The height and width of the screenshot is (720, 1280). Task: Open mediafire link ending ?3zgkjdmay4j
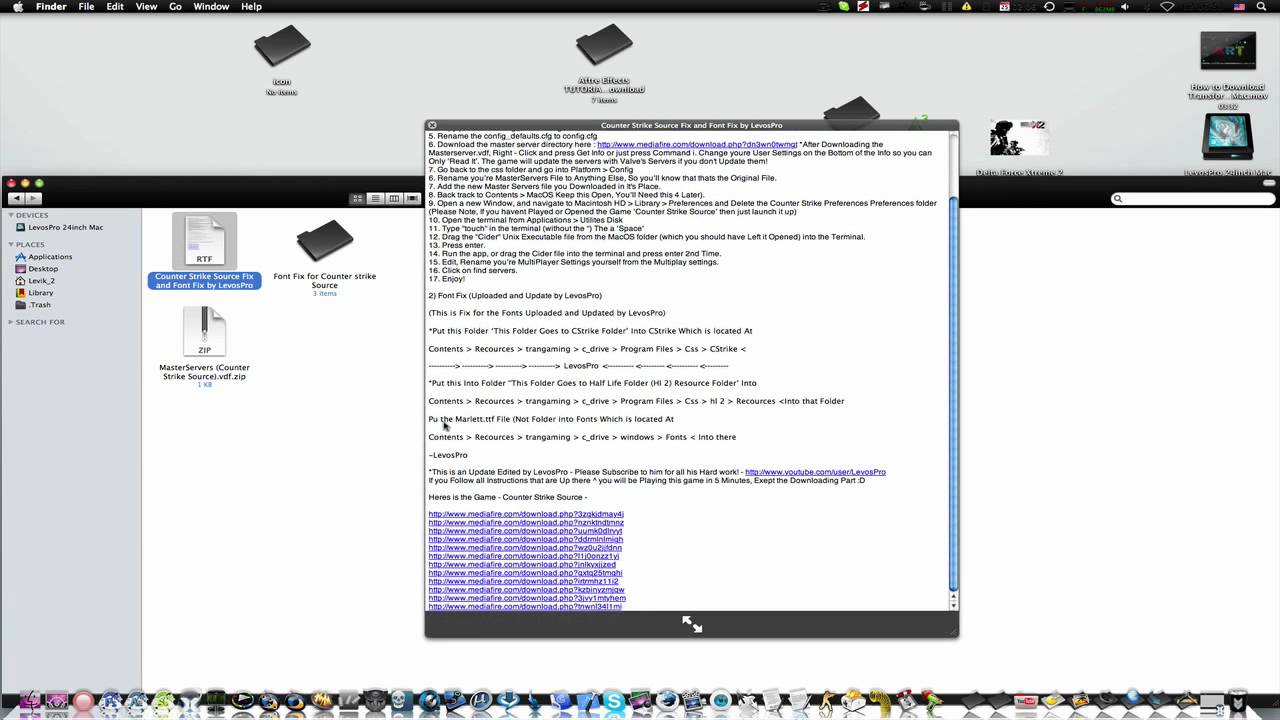pos(526,514)
